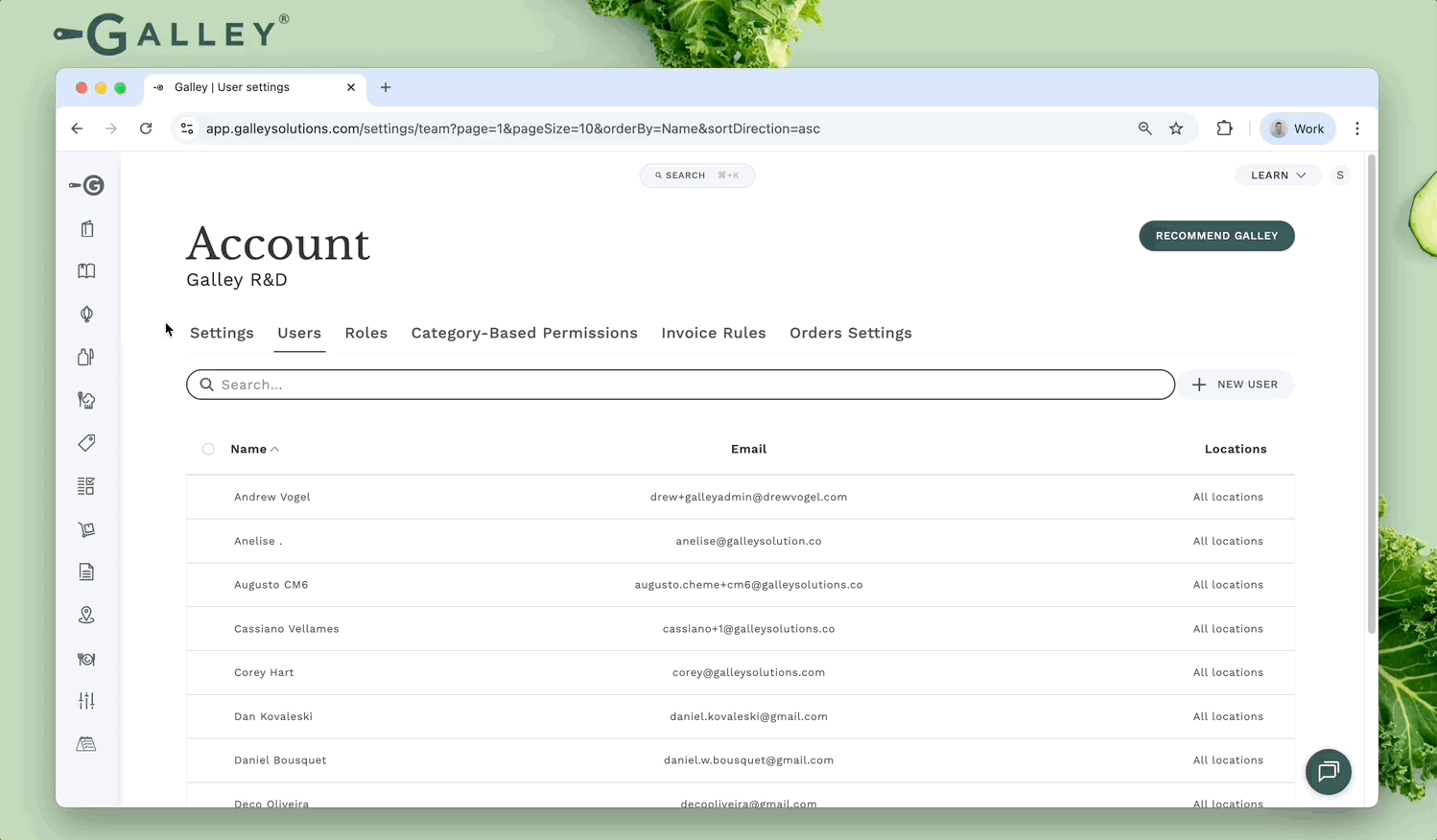Click the browser back arrow

click(77, 128)
